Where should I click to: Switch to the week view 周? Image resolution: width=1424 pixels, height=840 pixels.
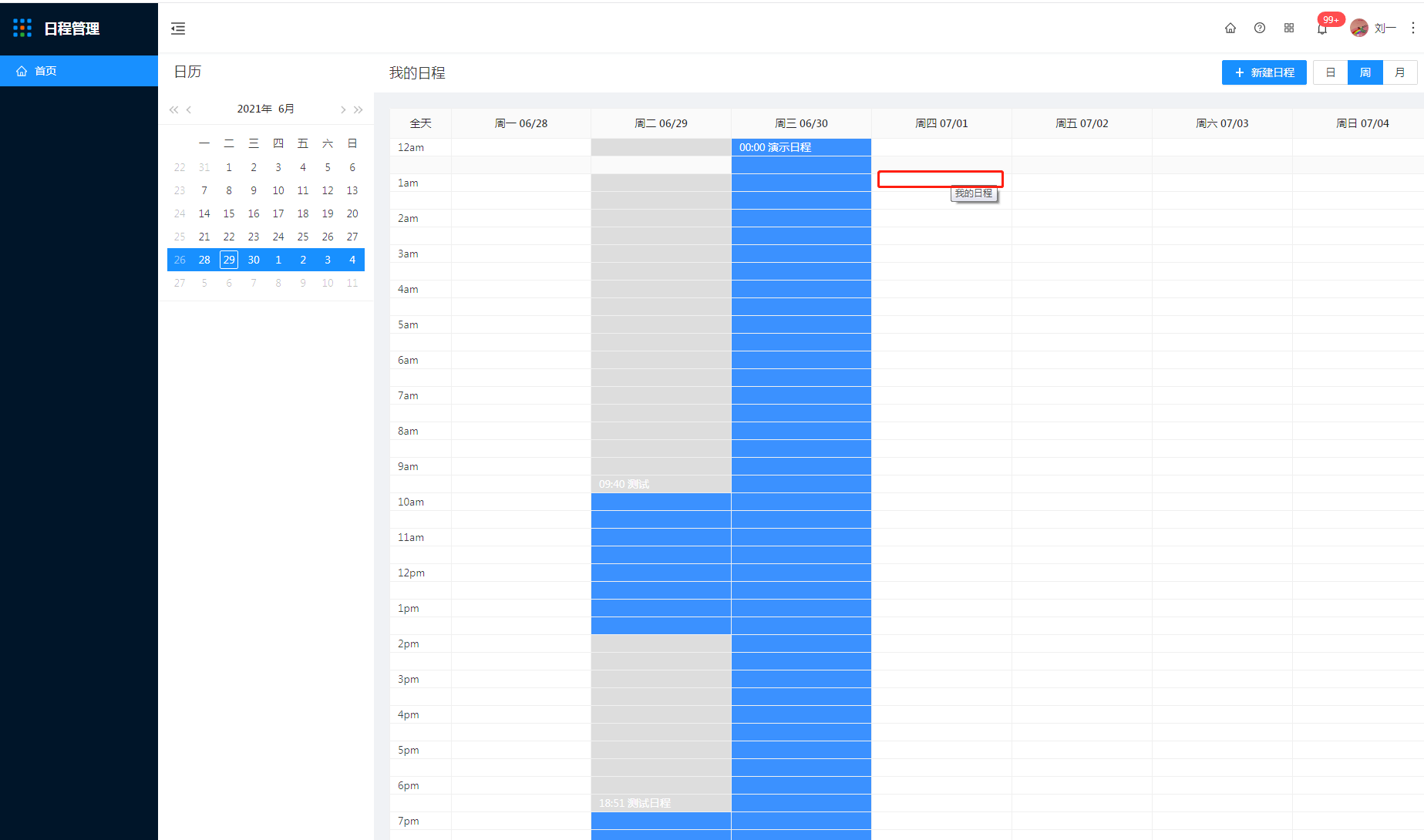pyautogui.click(x=1365, y=72)
